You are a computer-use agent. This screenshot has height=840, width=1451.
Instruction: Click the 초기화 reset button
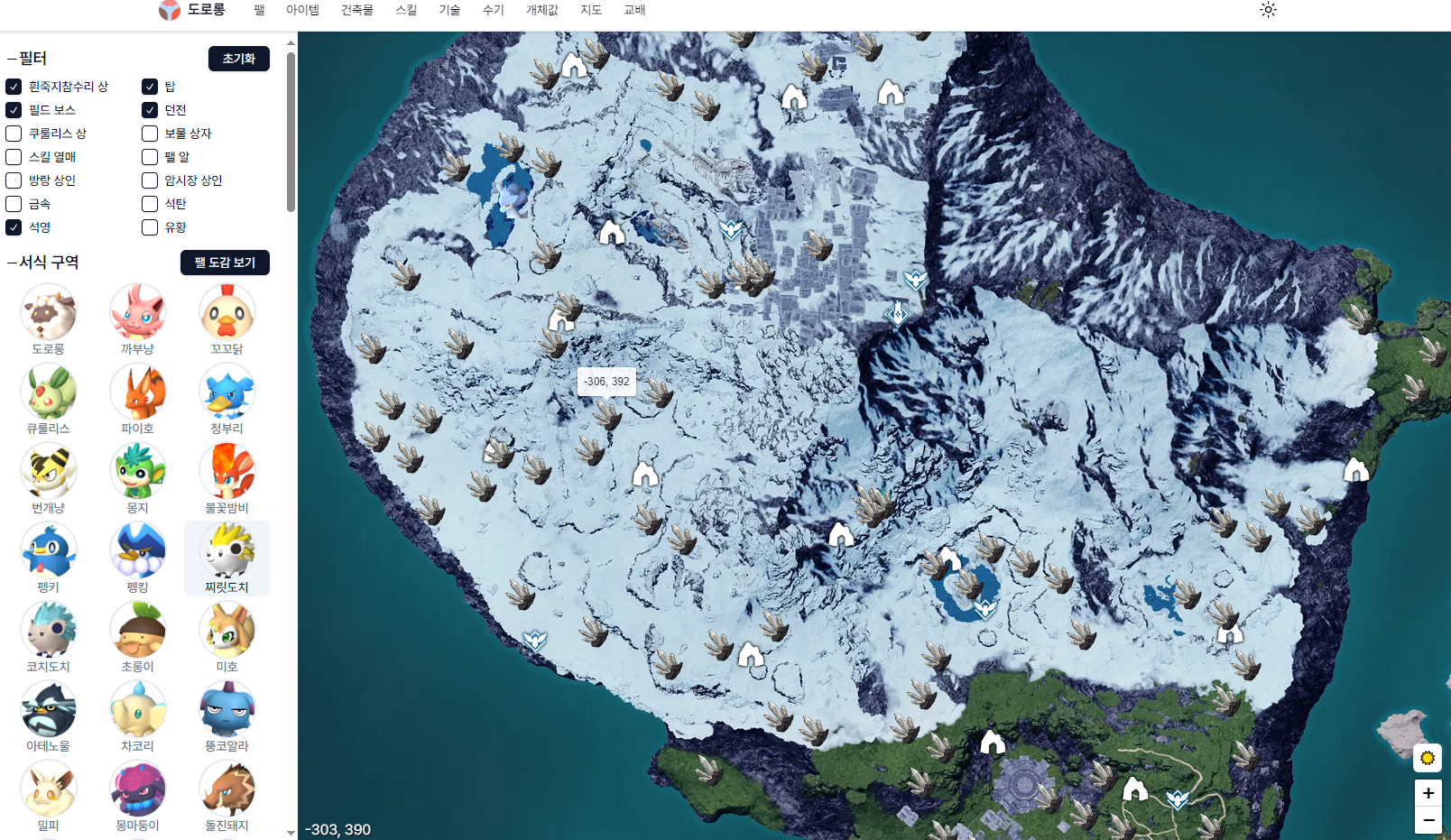[239, 59]
